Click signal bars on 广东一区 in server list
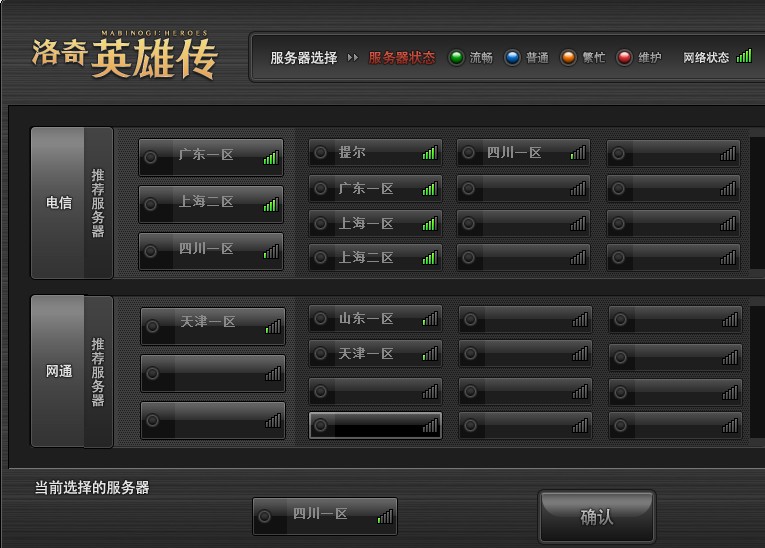 point(430,189)
